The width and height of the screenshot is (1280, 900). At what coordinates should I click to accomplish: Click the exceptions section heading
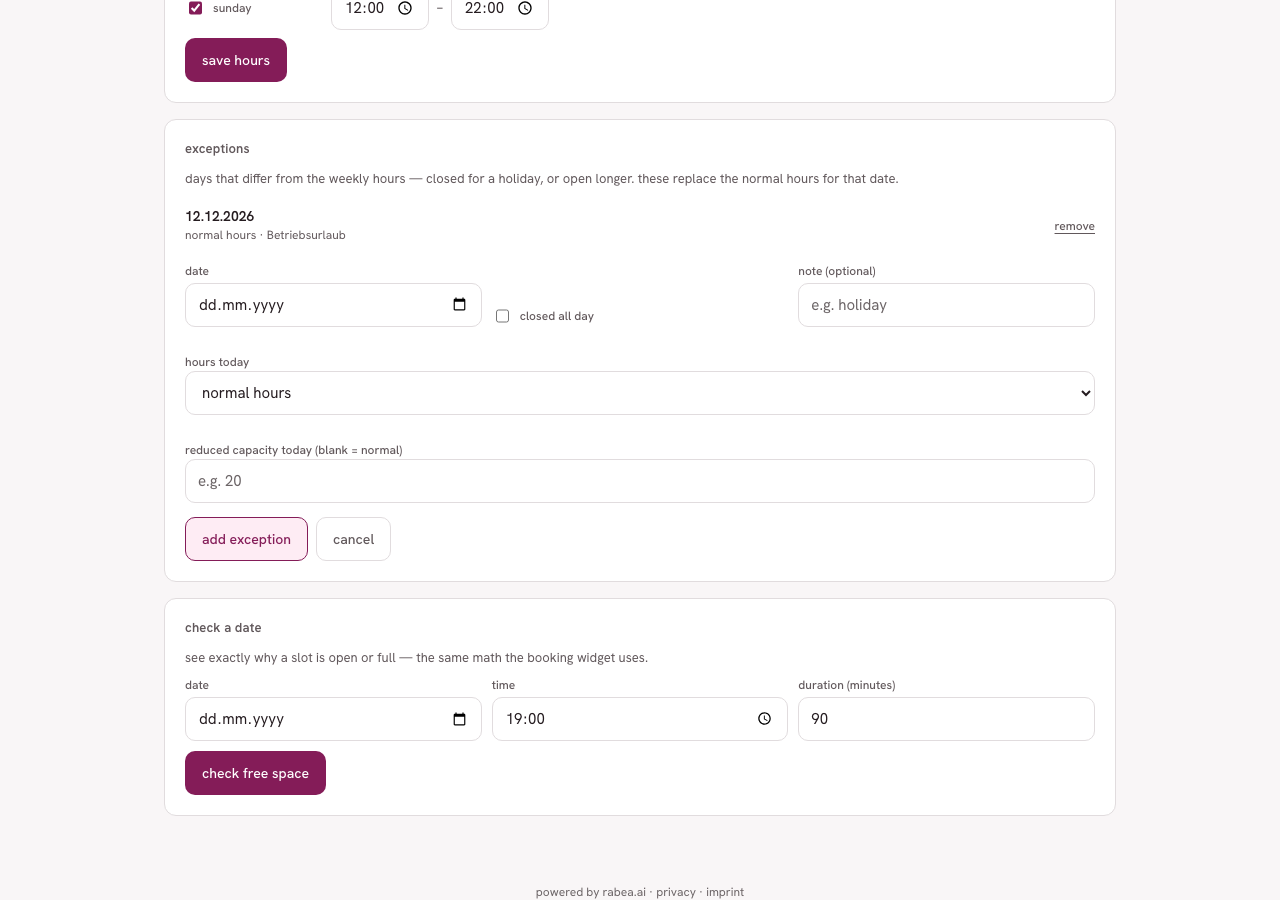(217, 148)
